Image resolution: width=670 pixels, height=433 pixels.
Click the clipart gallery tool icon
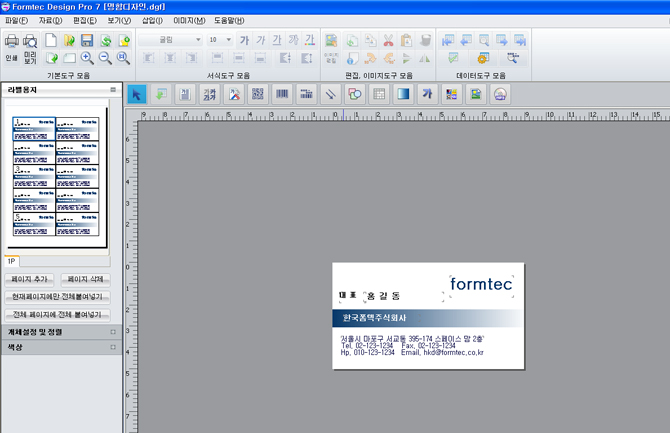click(x=452, y=94)
